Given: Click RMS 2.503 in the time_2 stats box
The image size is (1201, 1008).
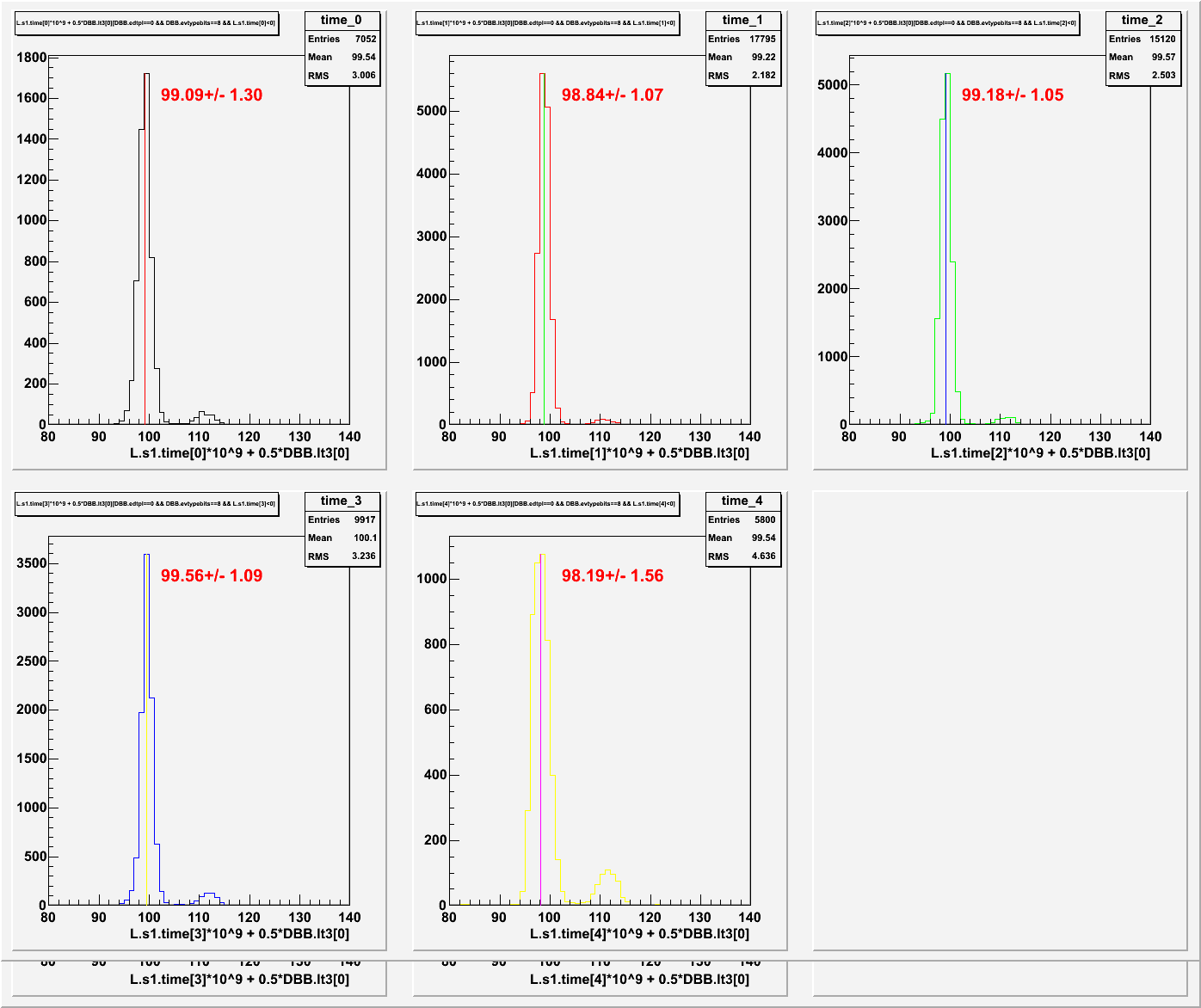Looking at the screenshot, I should (x=1142, y=76).
